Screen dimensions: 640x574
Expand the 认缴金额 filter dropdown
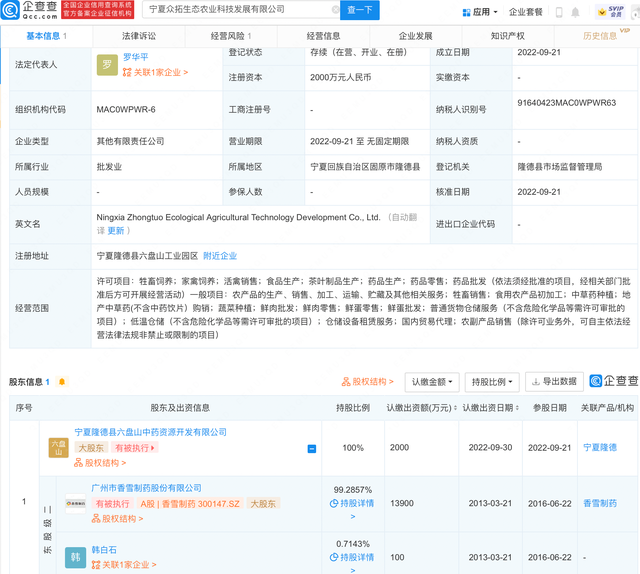pyautogui.click(x=432, y=382)
